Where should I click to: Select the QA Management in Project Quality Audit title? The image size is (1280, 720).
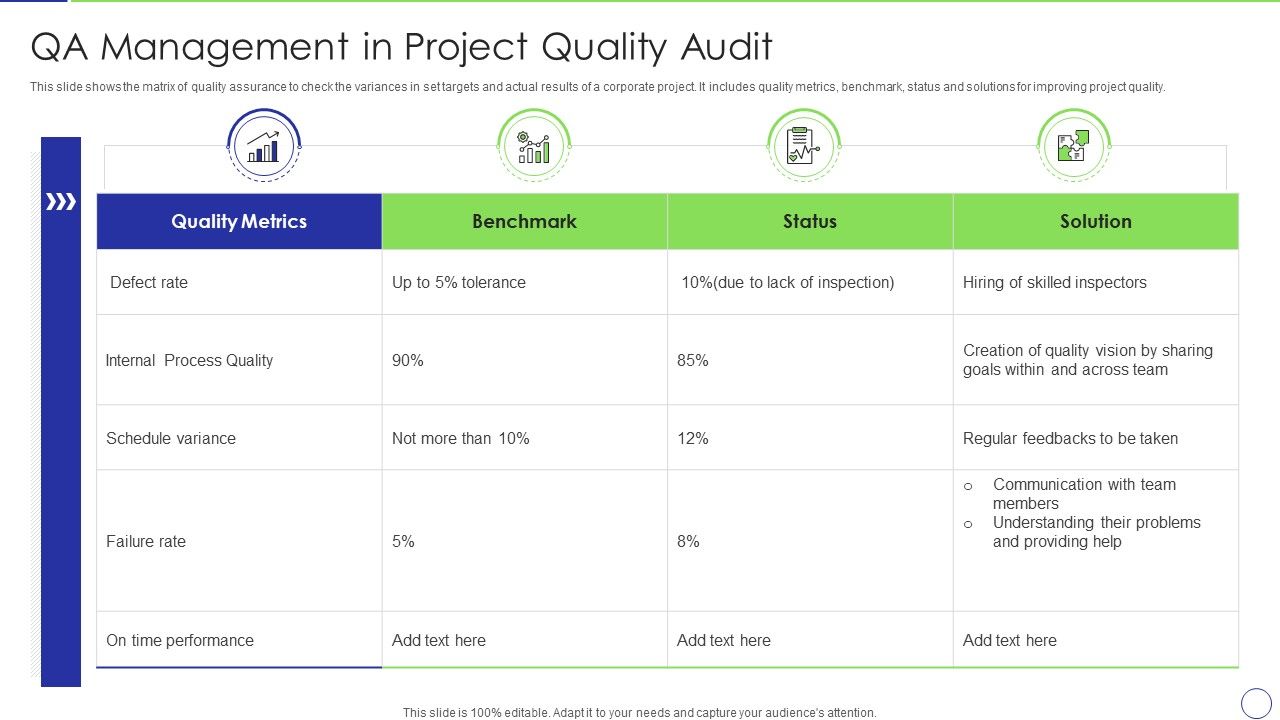click(x=402, y=46)
